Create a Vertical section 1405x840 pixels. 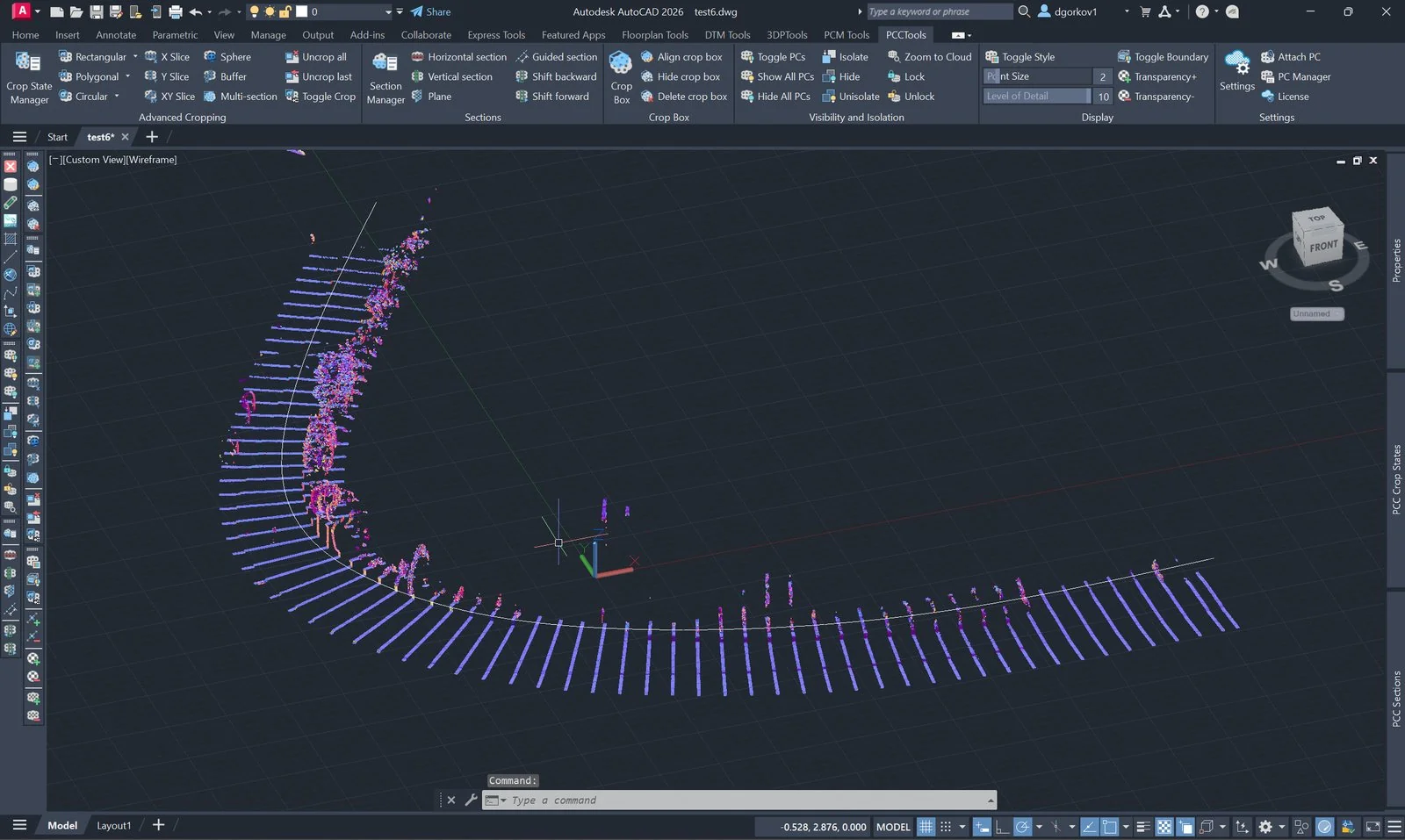tap(452, 77)
